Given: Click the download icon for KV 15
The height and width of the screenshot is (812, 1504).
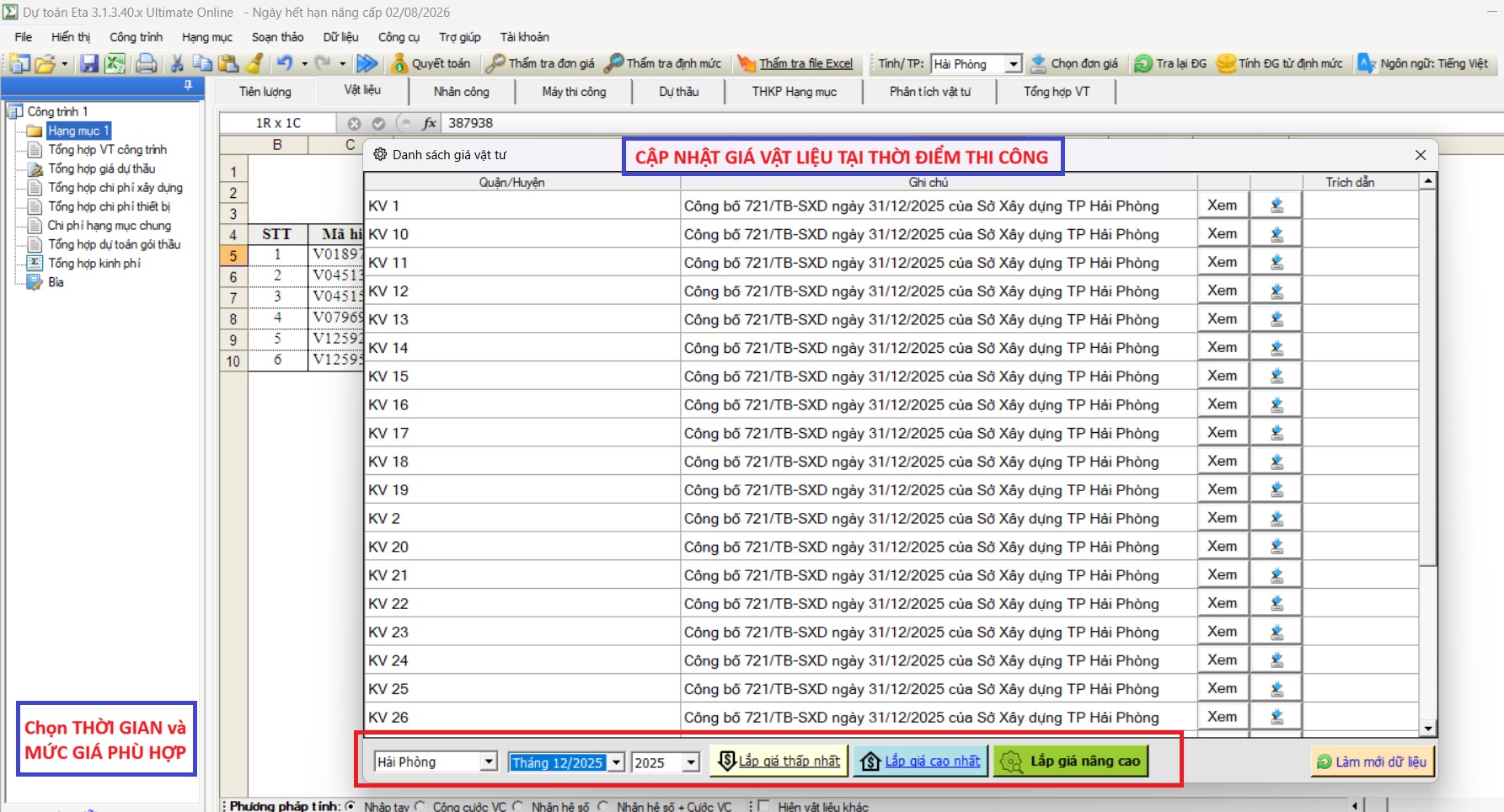Looking at the screenshot, I should pos(1277,377).
